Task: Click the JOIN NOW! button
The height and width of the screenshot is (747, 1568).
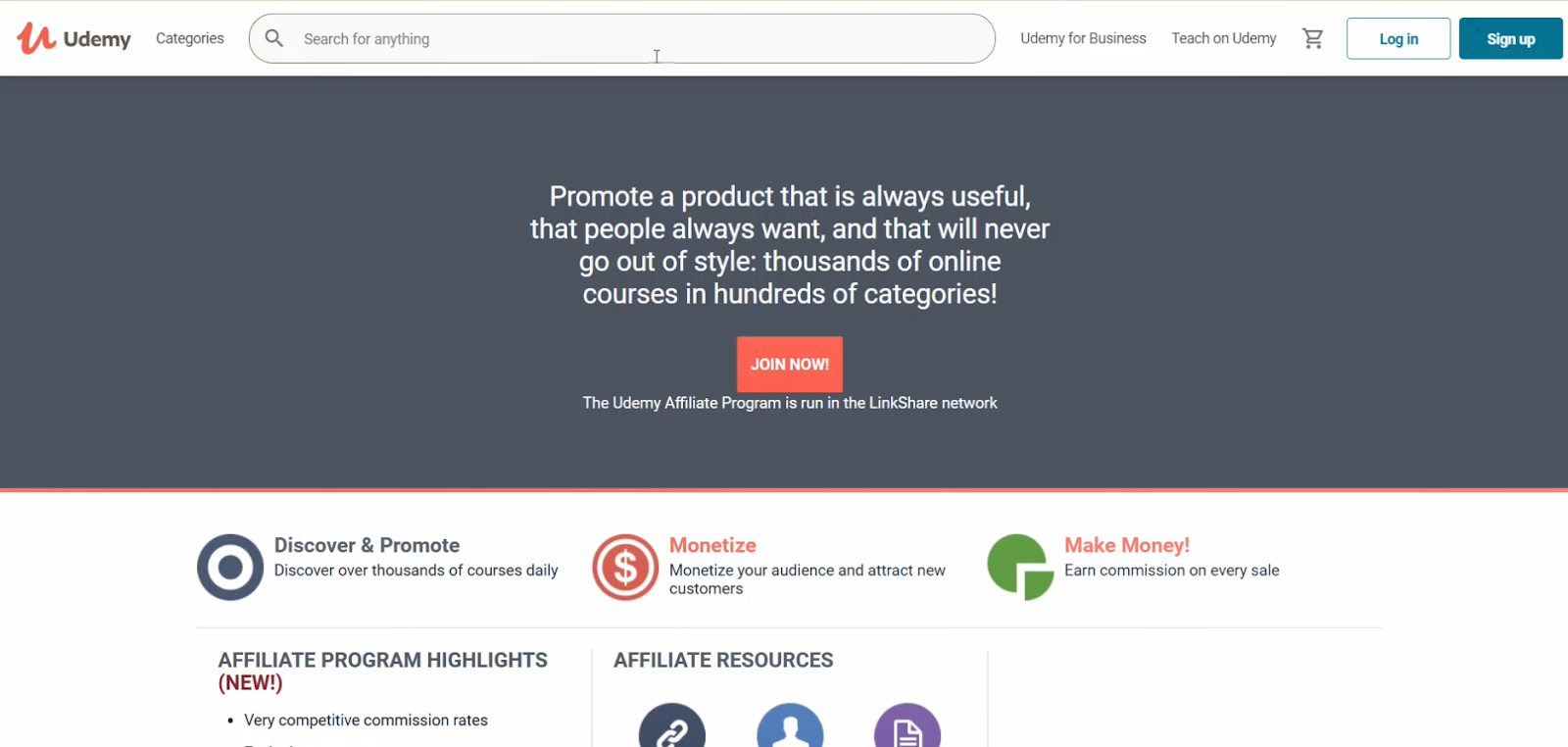Action: coord(790,364)
